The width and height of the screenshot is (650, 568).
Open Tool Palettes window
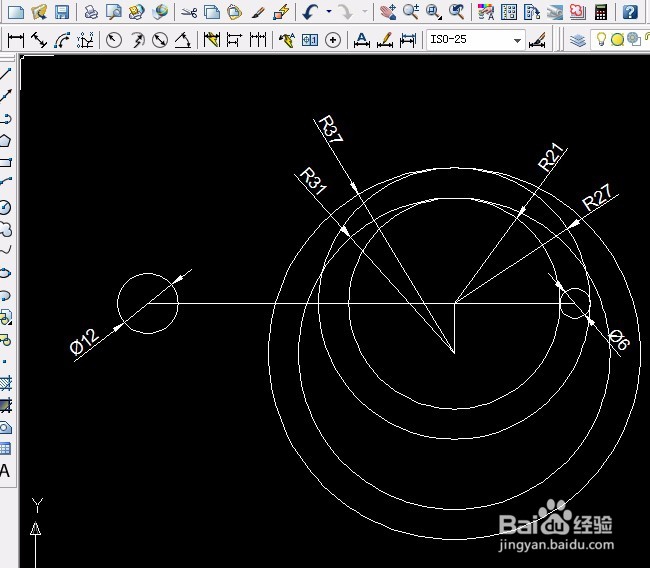pyautogui.click(x=532, y=12)
